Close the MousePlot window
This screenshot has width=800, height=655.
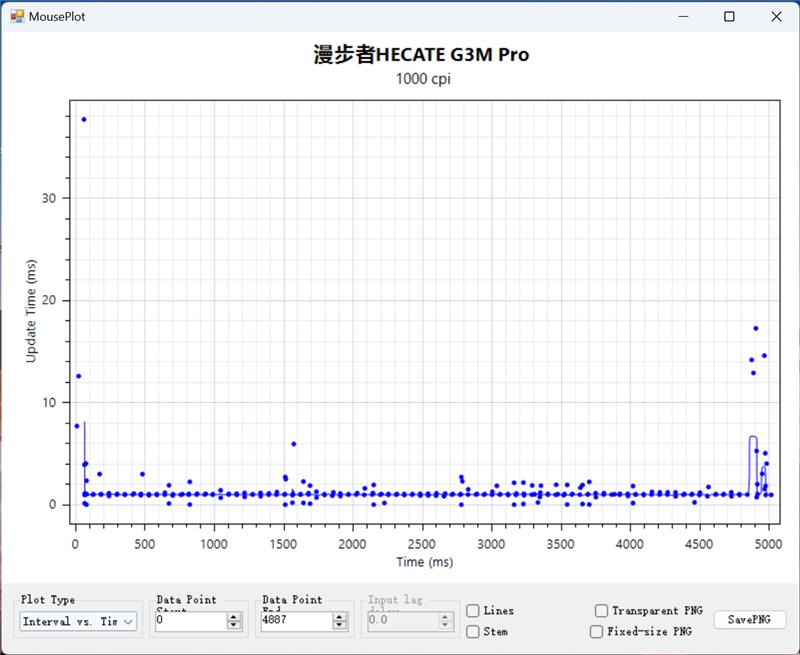[x=776, y=16]
